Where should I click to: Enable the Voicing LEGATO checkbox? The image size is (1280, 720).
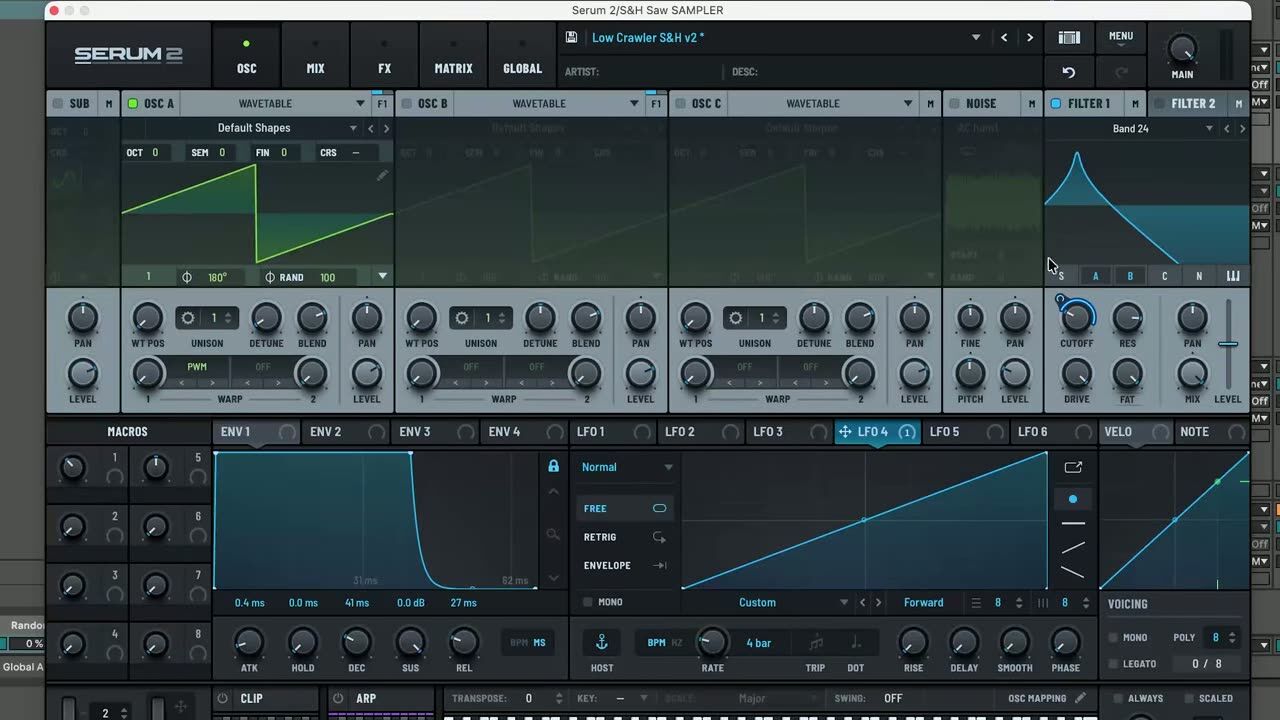tap(1113, 664)
